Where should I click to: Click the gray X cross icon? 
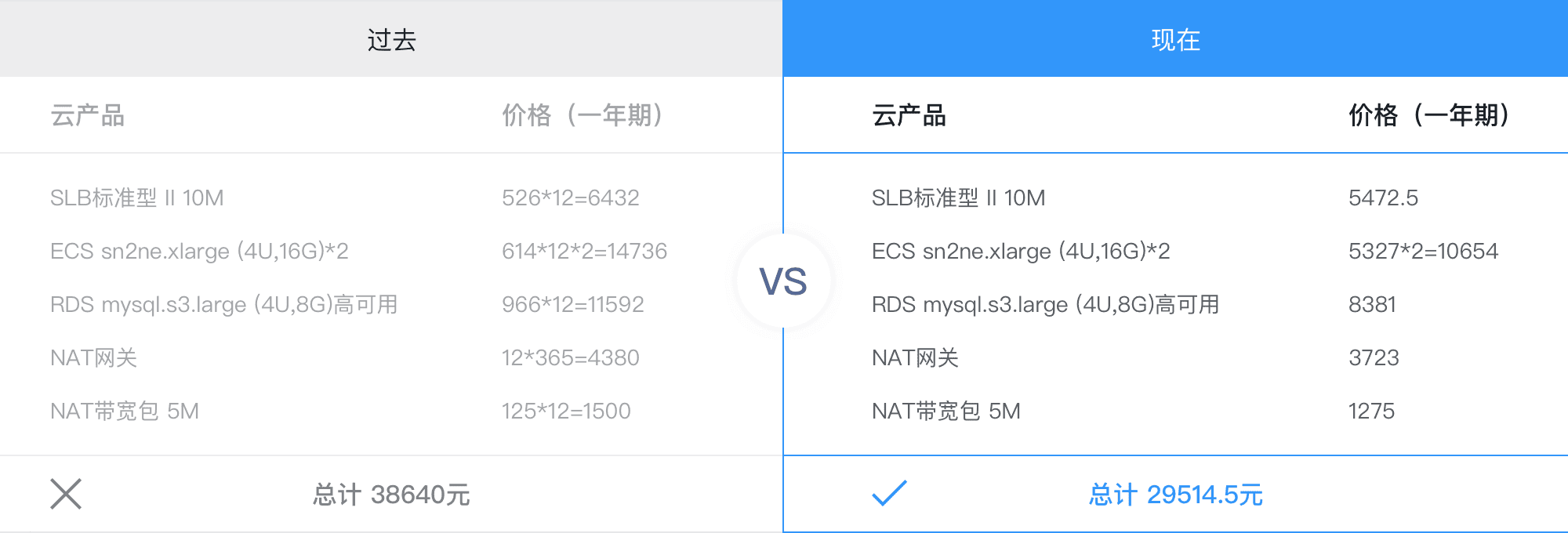tap(66, 494)
